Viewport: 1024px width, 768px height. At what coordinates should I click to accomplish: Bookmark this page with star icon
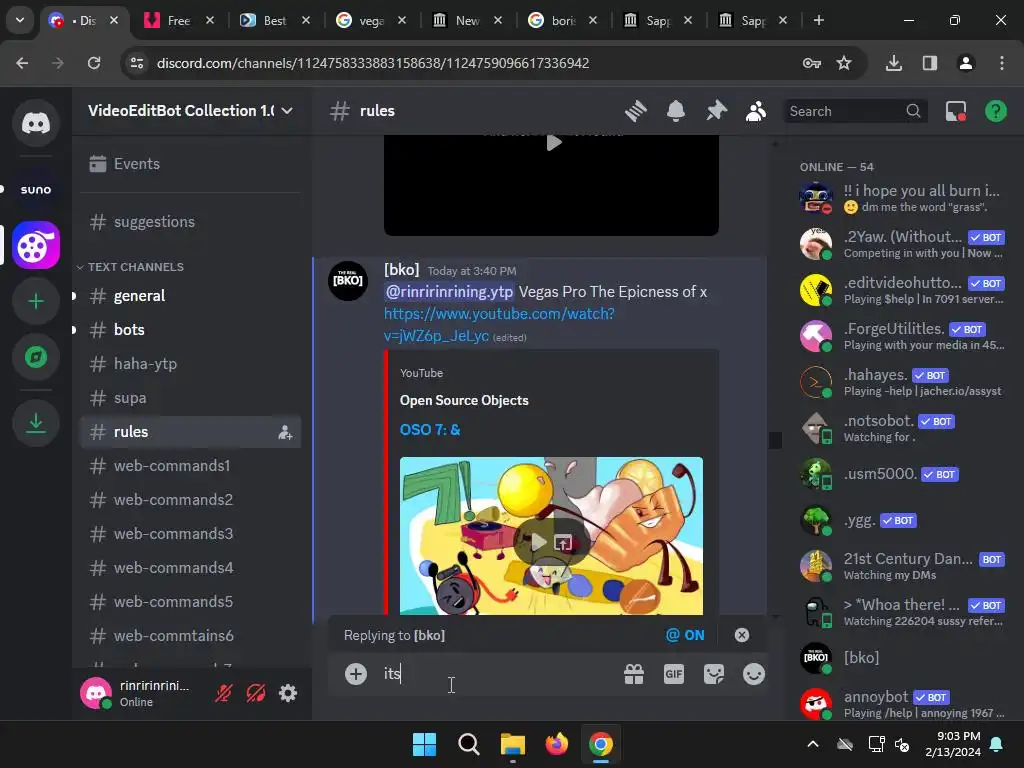(844, 63)
